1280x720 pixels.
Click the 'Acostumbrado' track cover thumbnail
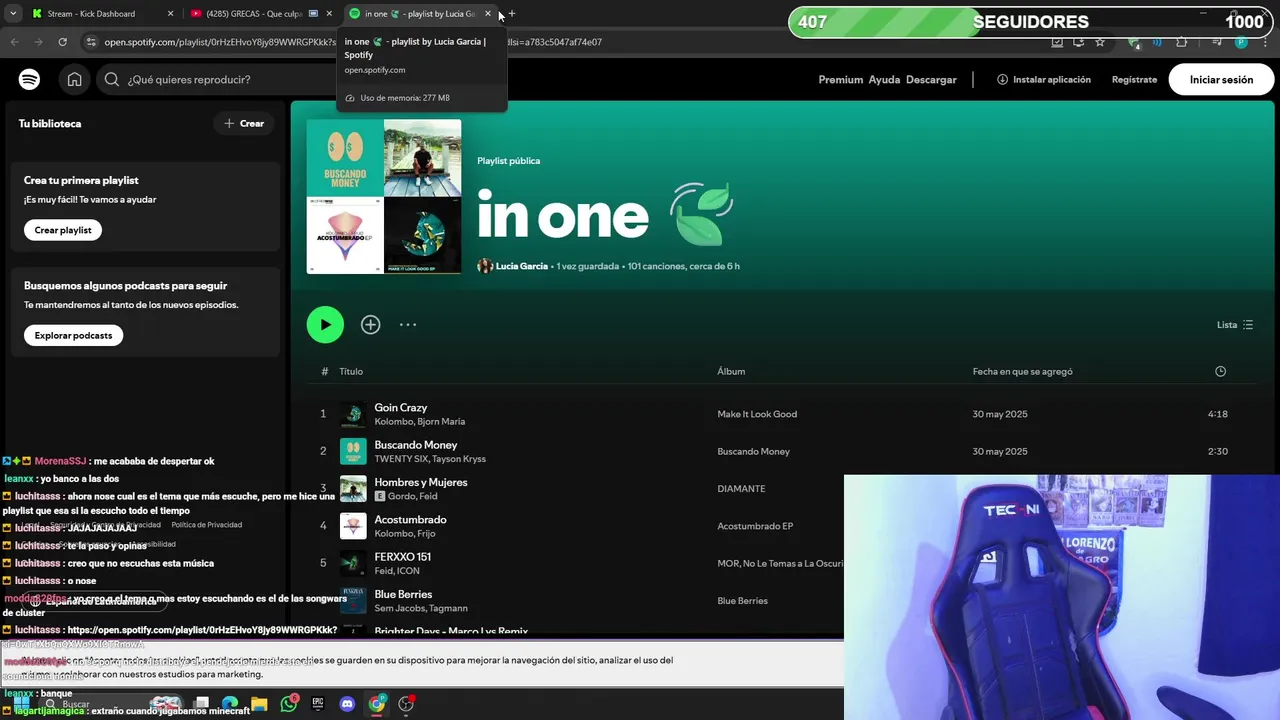point(353,526)
